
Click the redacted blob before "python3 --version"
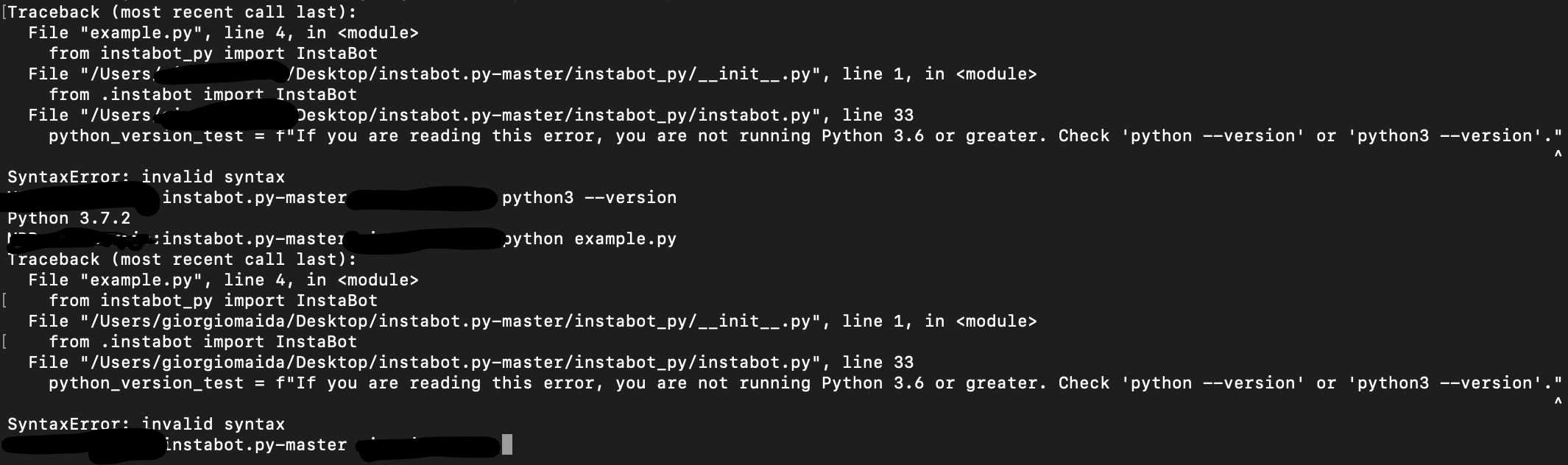click(421, 199)
